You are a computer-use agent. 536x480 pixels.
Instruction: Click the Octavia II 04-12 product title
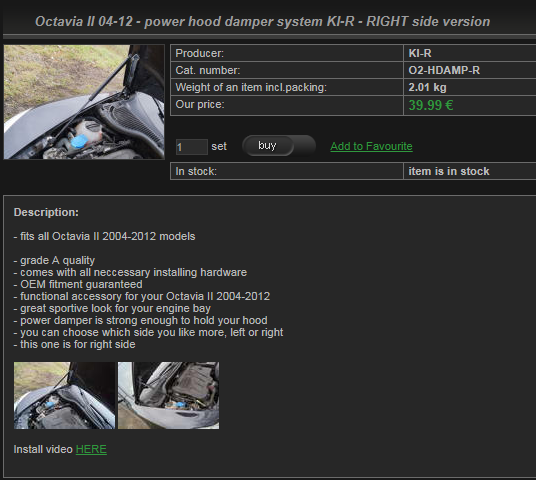tap(263, 22)
